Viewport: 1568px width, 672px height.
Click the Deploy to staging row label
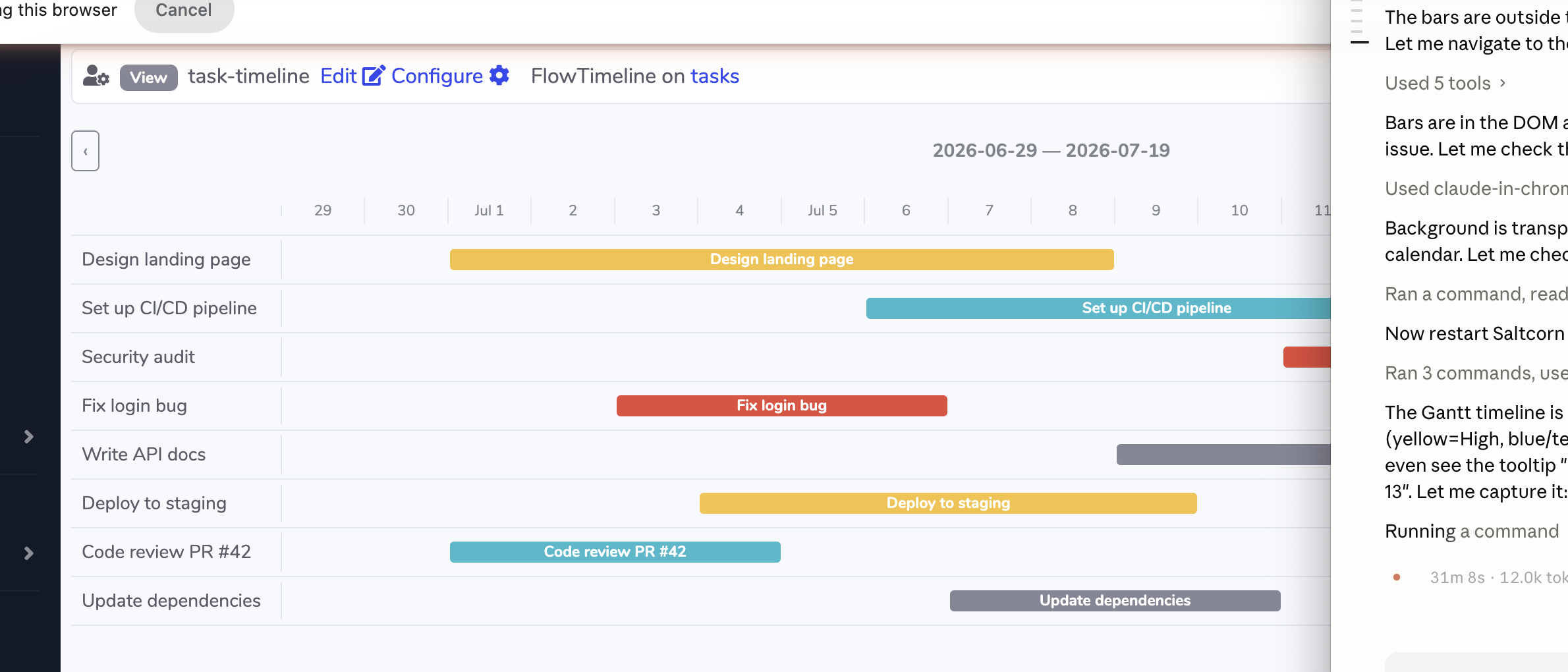154,503
